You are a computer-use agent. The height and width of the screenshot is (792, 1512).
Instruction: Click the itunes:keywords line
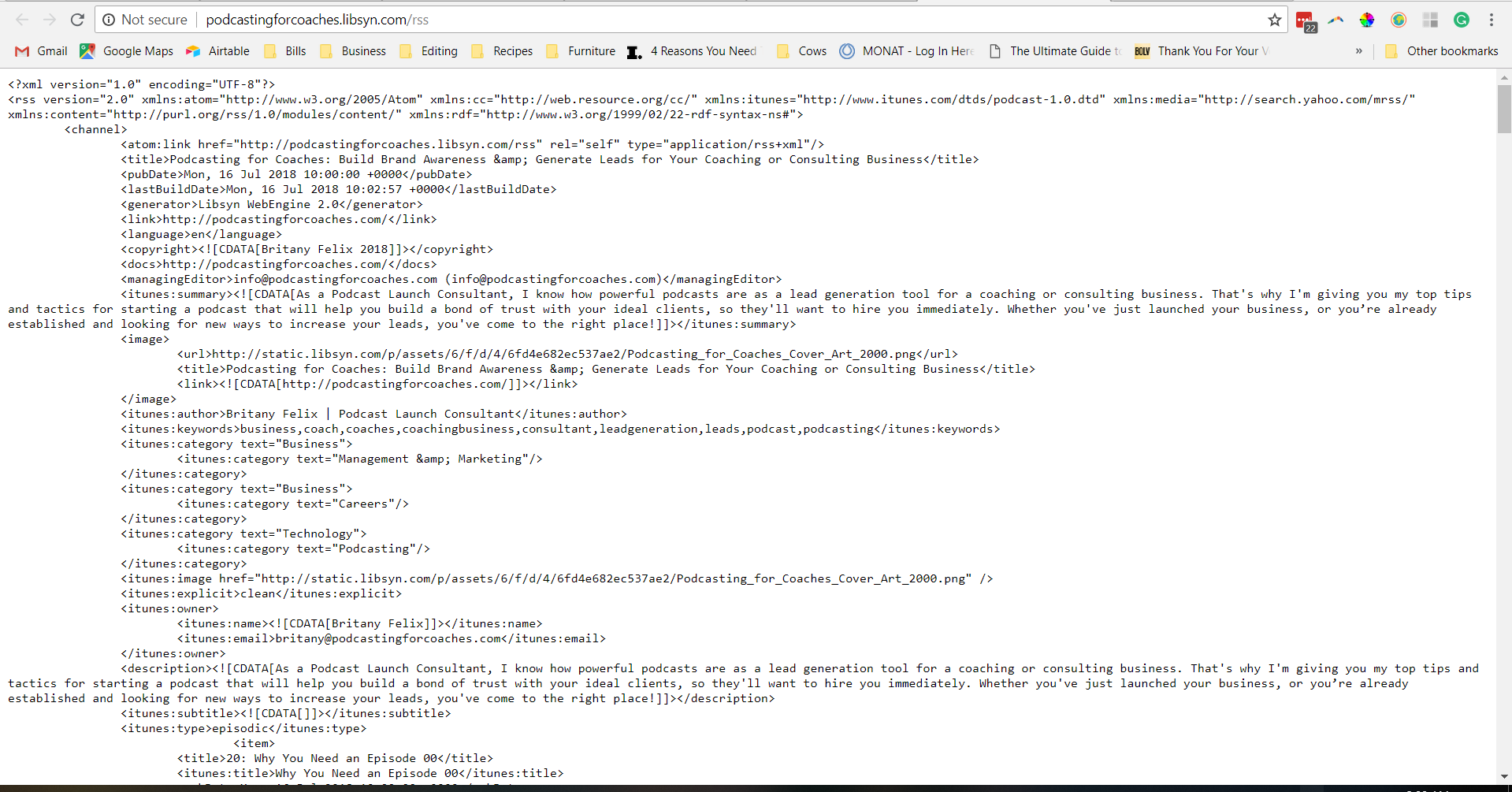[560, 429]
